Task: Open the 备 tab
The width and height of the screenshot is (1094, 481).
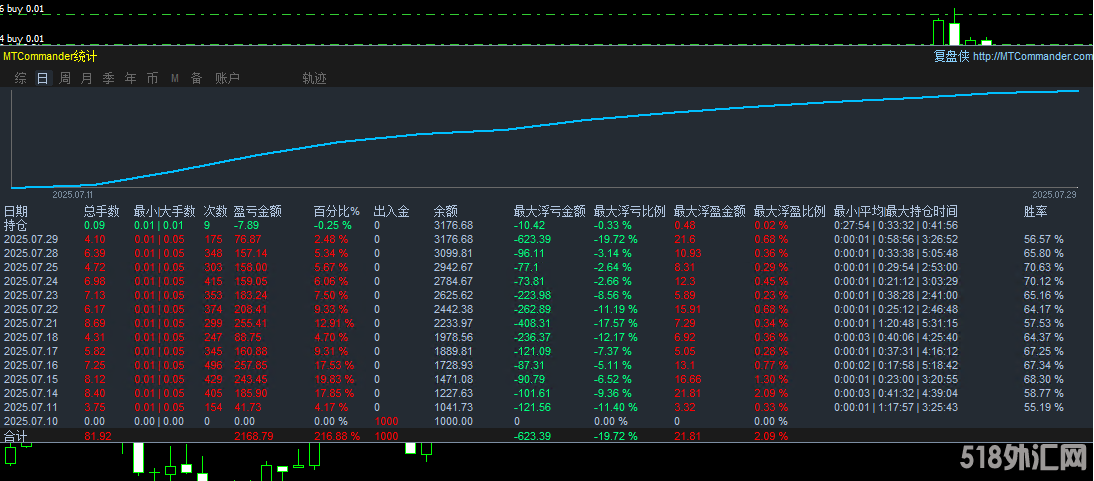Action: (196, 78)
